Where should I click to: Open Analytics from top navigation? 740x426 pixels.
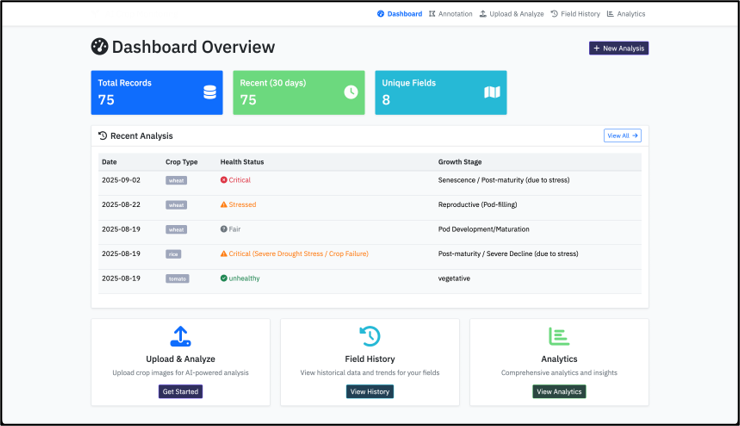tap(626, 14)
